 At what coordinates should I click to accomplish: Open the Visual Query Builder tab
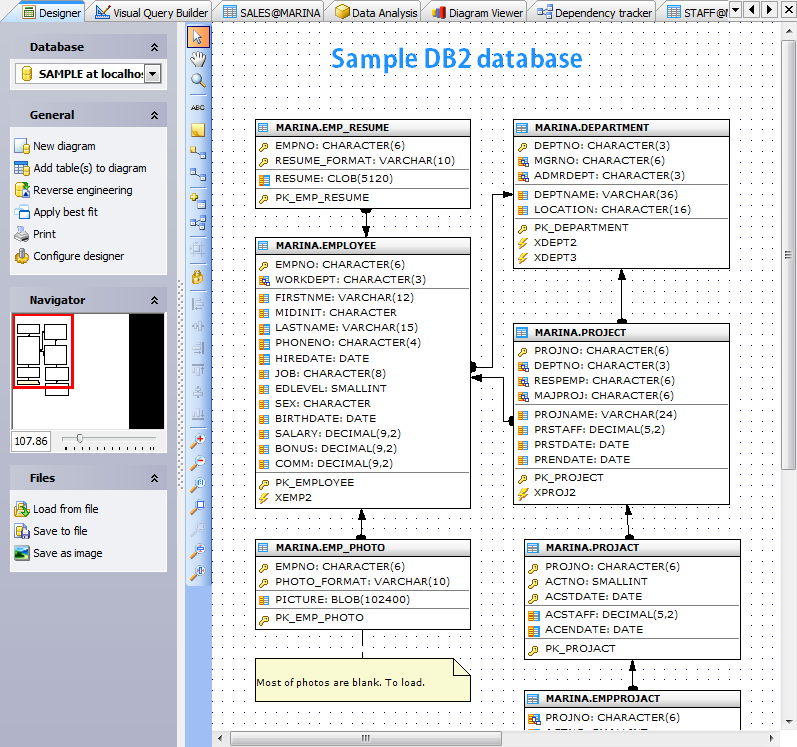coord(151,13)
